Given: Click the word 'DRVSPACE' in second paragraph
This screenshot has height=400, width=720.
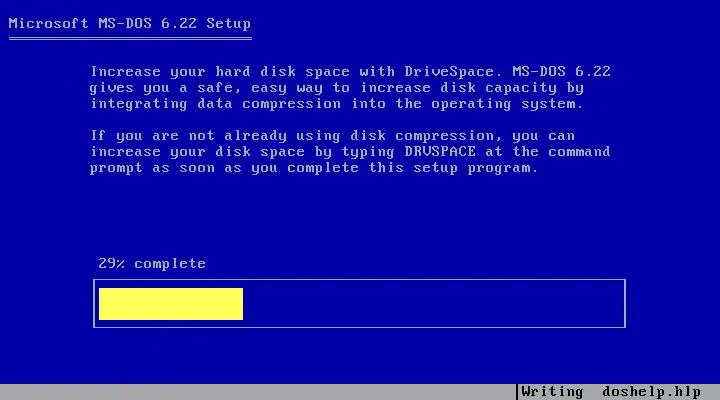Looking at the screenshot, I should (x=440, y=152).
